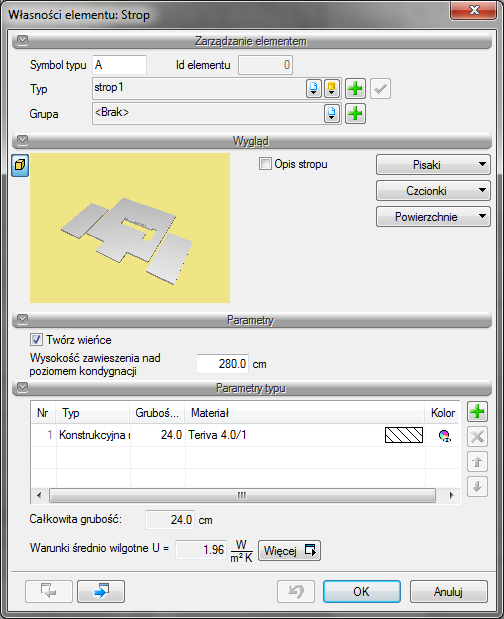Image resolution: width=504 pixels, height=619 pixels.
Task: Click the suspension height field 280.0
Action: (223, 364)
